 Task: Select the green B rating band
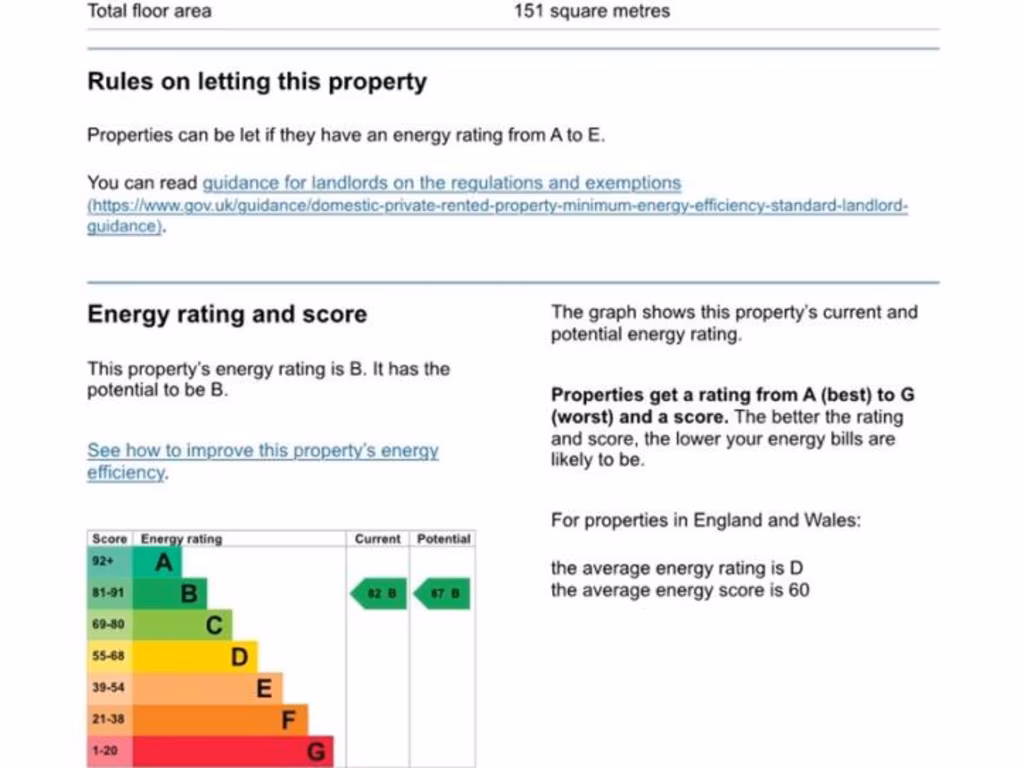[x=170, y=594]
